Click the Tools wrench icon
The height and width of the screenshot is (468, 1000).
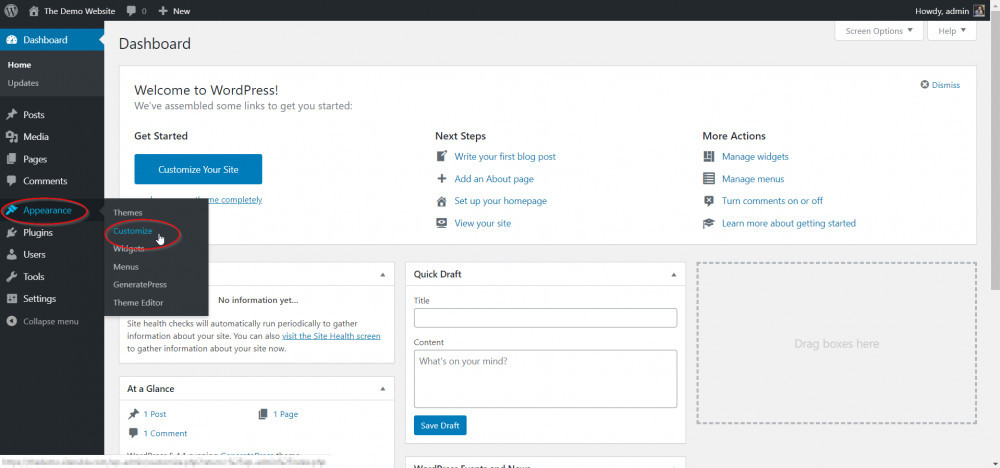coord(11,277)
